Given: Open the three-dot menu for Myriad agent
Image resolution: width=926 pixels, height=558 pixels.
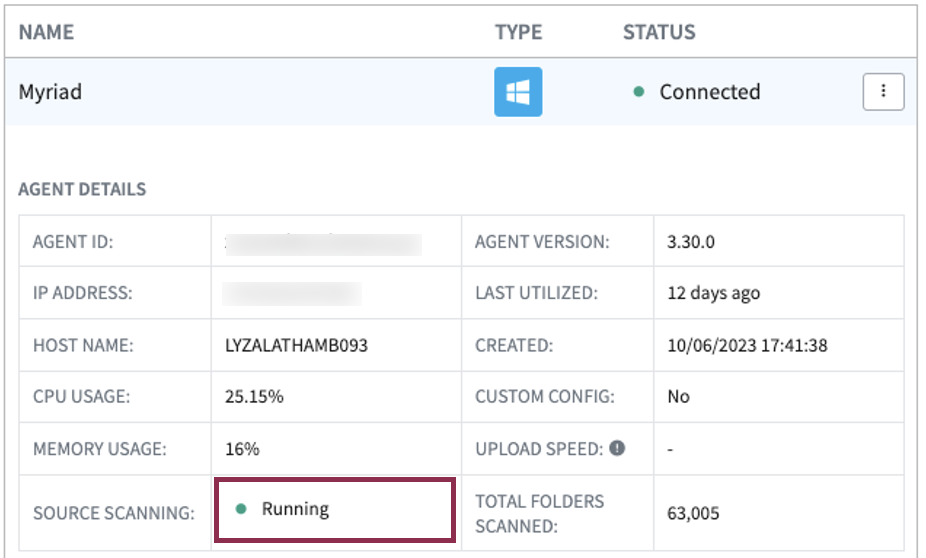Looking at the screenshot, I should pyautogui.click(x=883, y=92).
